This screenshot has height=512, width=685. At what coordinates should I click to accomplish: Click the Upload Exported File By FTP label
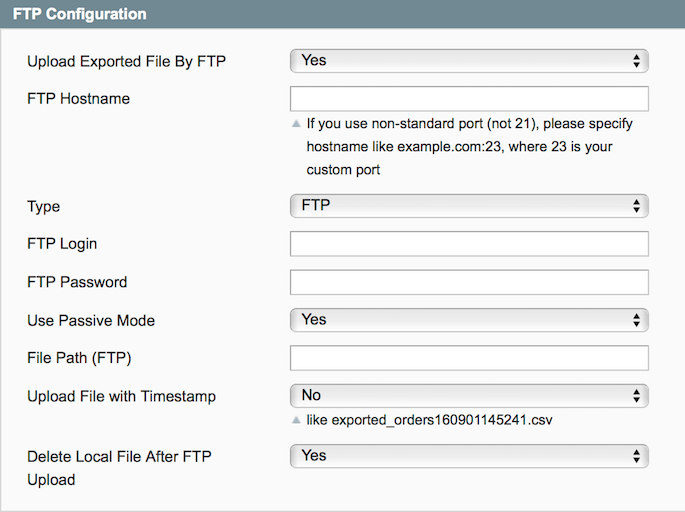127,61
